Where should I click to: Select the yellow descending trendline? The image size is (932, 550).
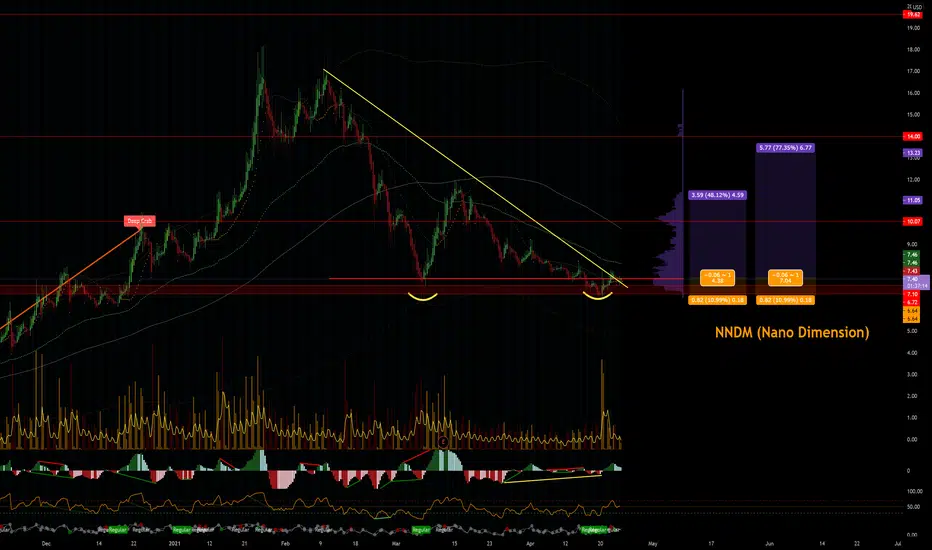[x=476, y=178]
